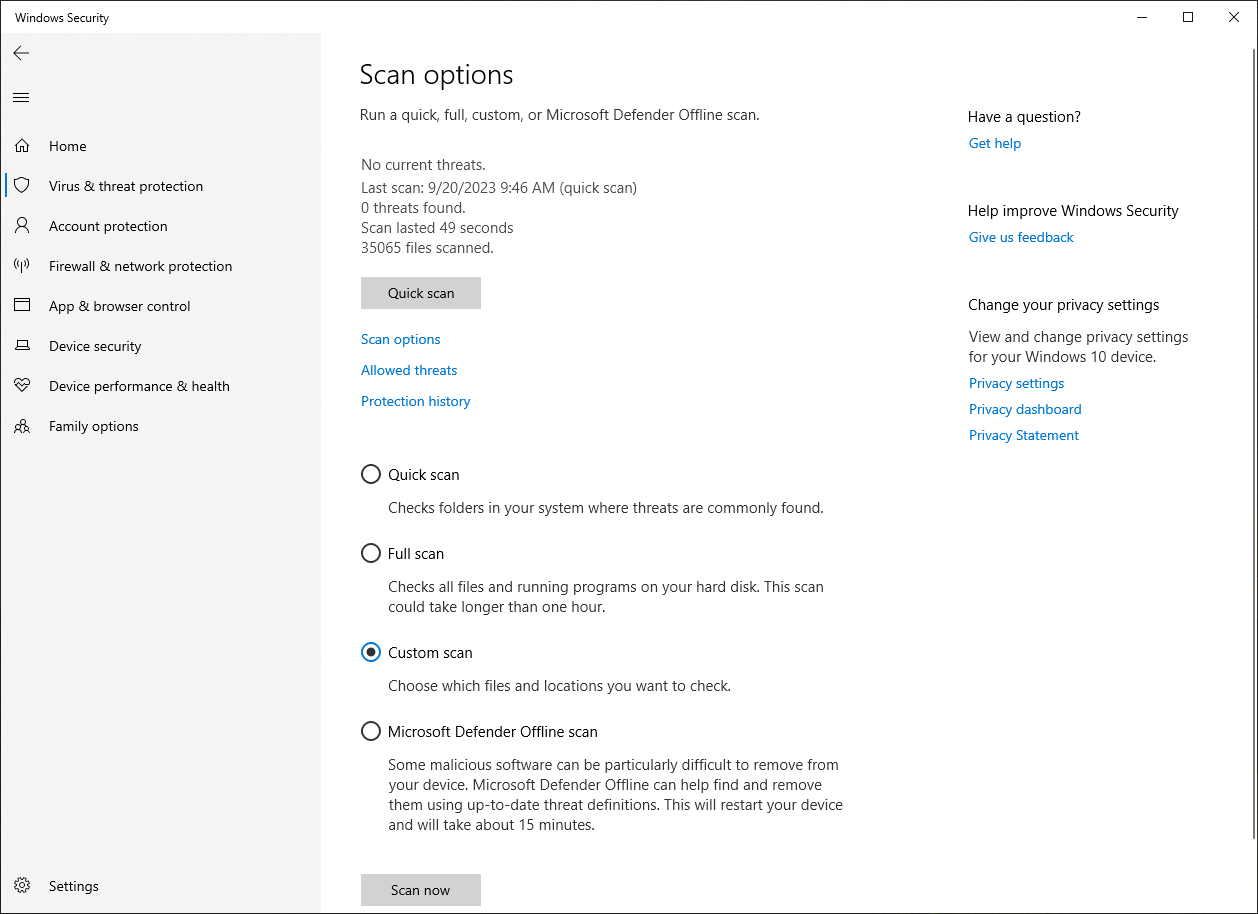This screenshot has width=1258, height=914.
Task: Choose Microsoft Defender Offline scan
Action: [371, 731]
